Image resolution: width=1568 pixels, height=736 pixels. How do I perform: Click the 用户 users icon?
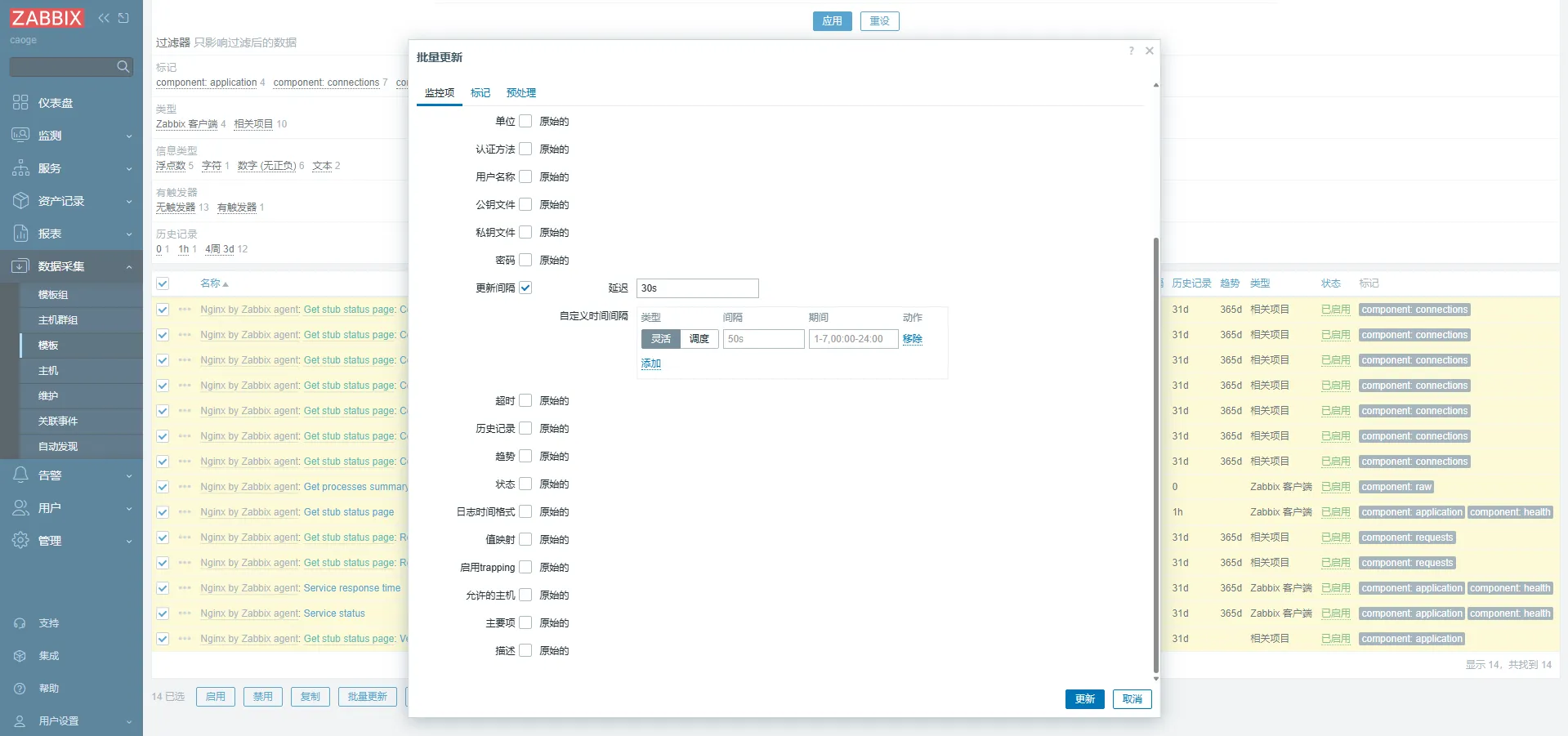(x=20, y=507)
